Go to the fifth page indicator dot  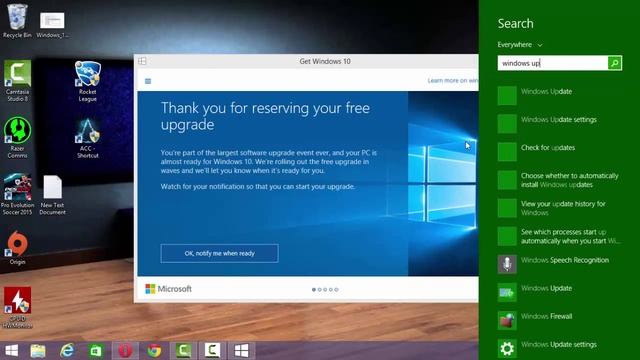(x=336, y=290)
